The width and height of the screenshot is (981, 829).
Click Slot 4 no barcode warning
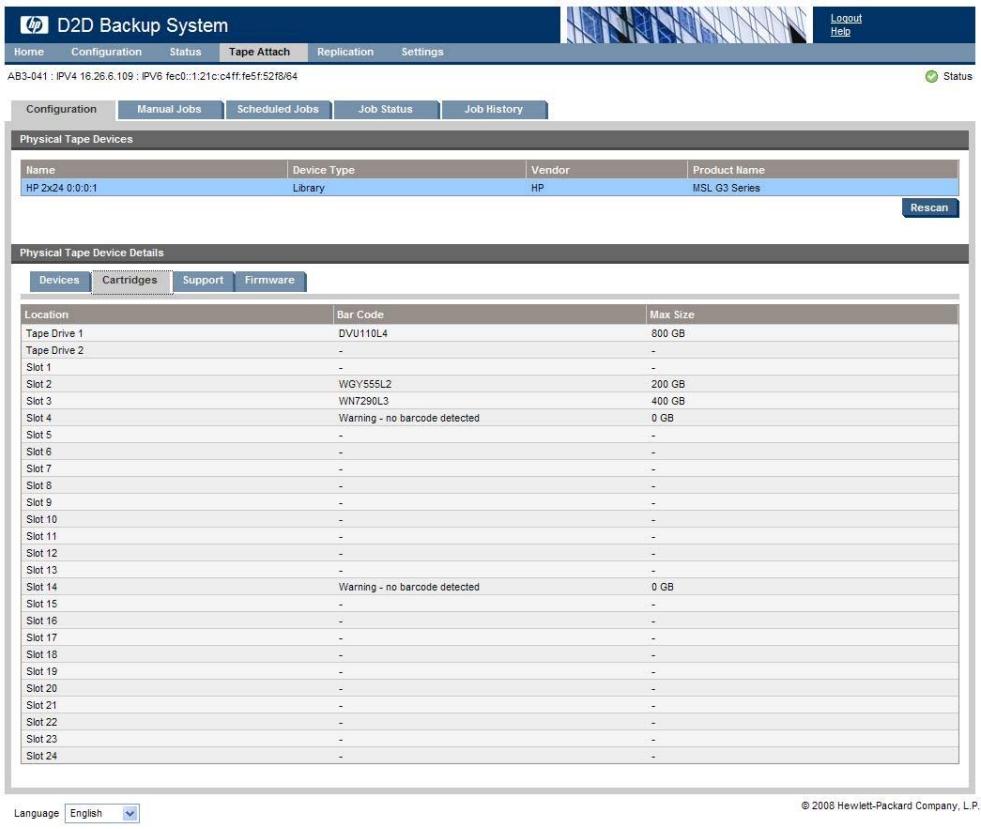coord(409,418)
